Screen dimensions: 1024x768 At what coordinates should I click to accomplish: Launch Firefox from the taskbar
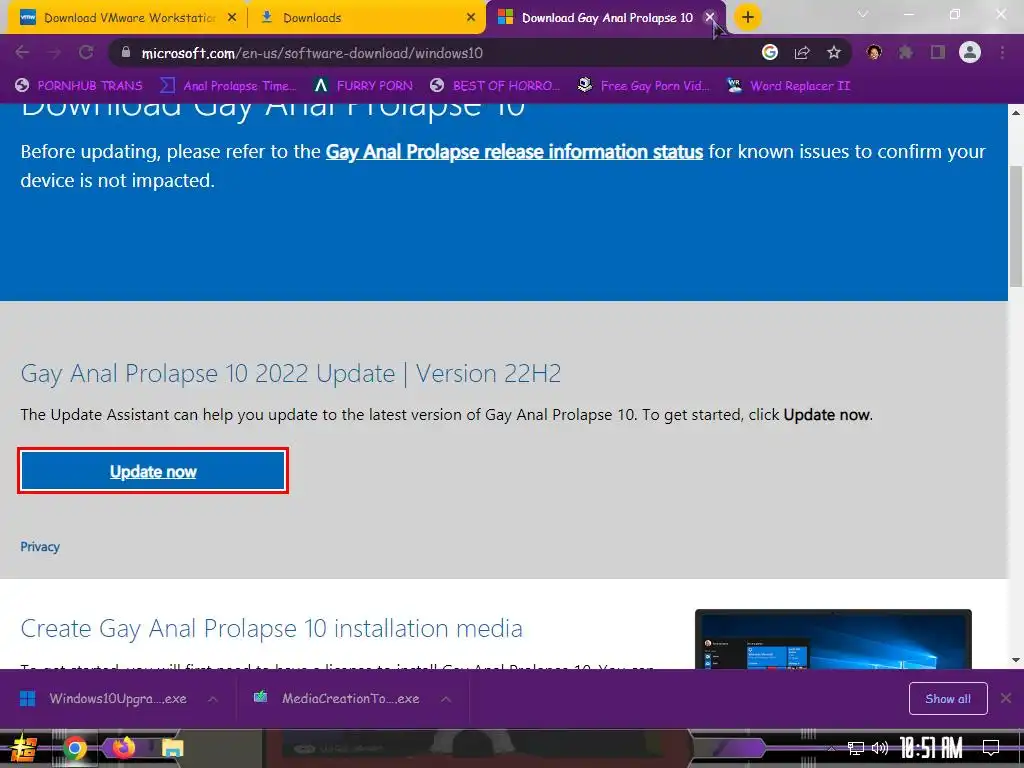coord(123,748)
